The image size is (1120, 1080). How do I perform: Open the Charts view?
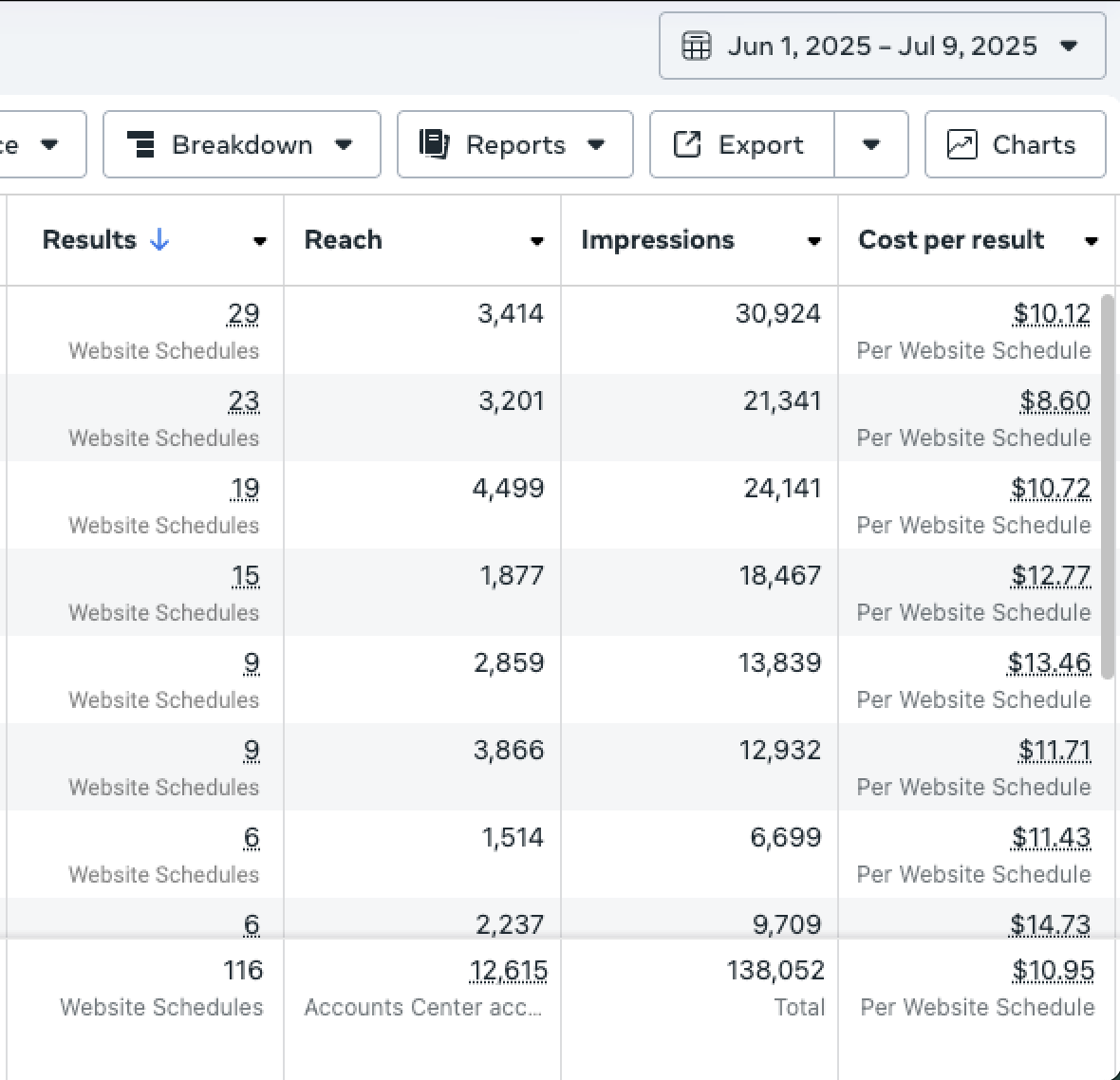(1015, 144)
